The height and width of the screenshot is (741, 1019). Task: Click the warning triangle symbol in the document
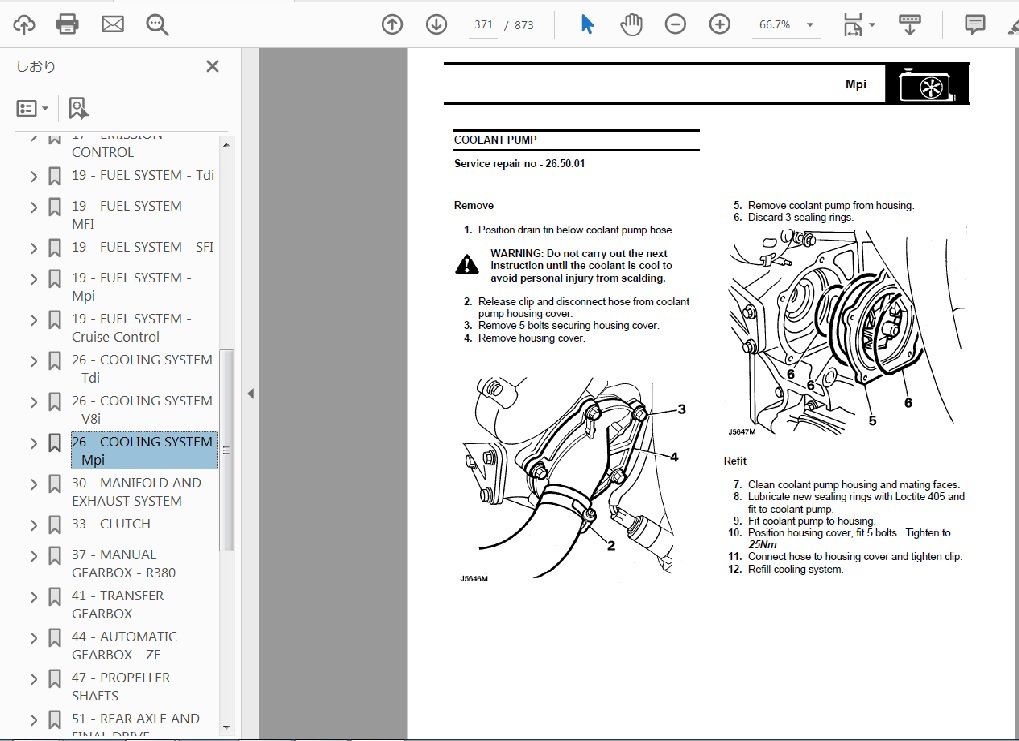[x=467, y=265]
